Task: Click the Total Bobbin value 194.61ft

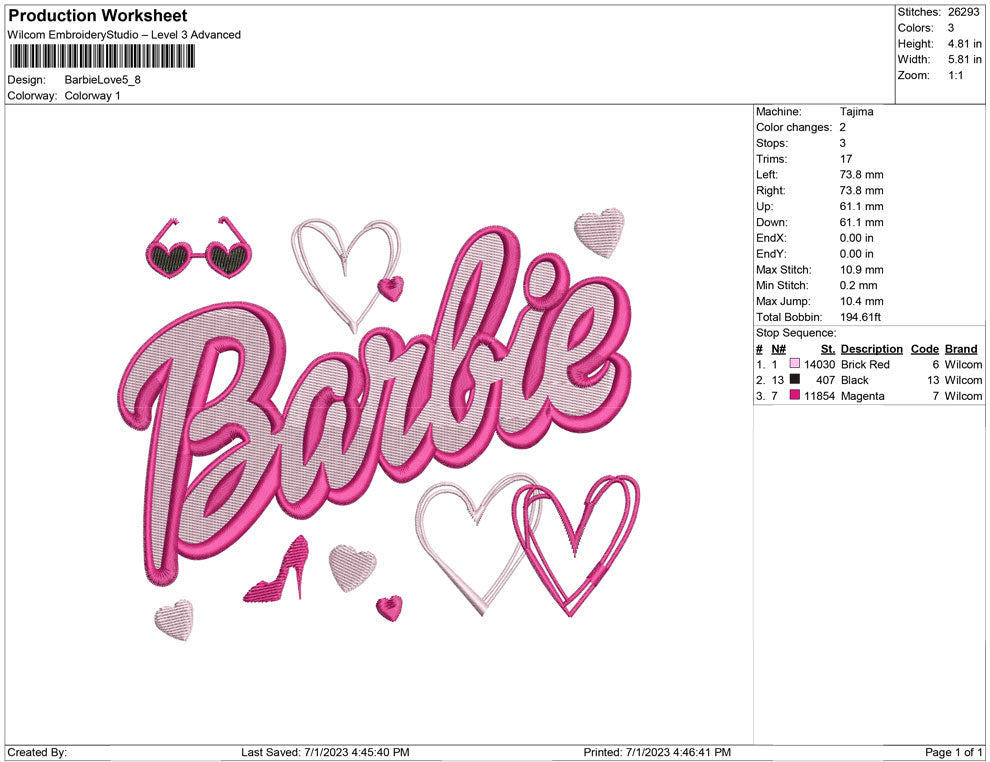Action: tap(860, 317)
